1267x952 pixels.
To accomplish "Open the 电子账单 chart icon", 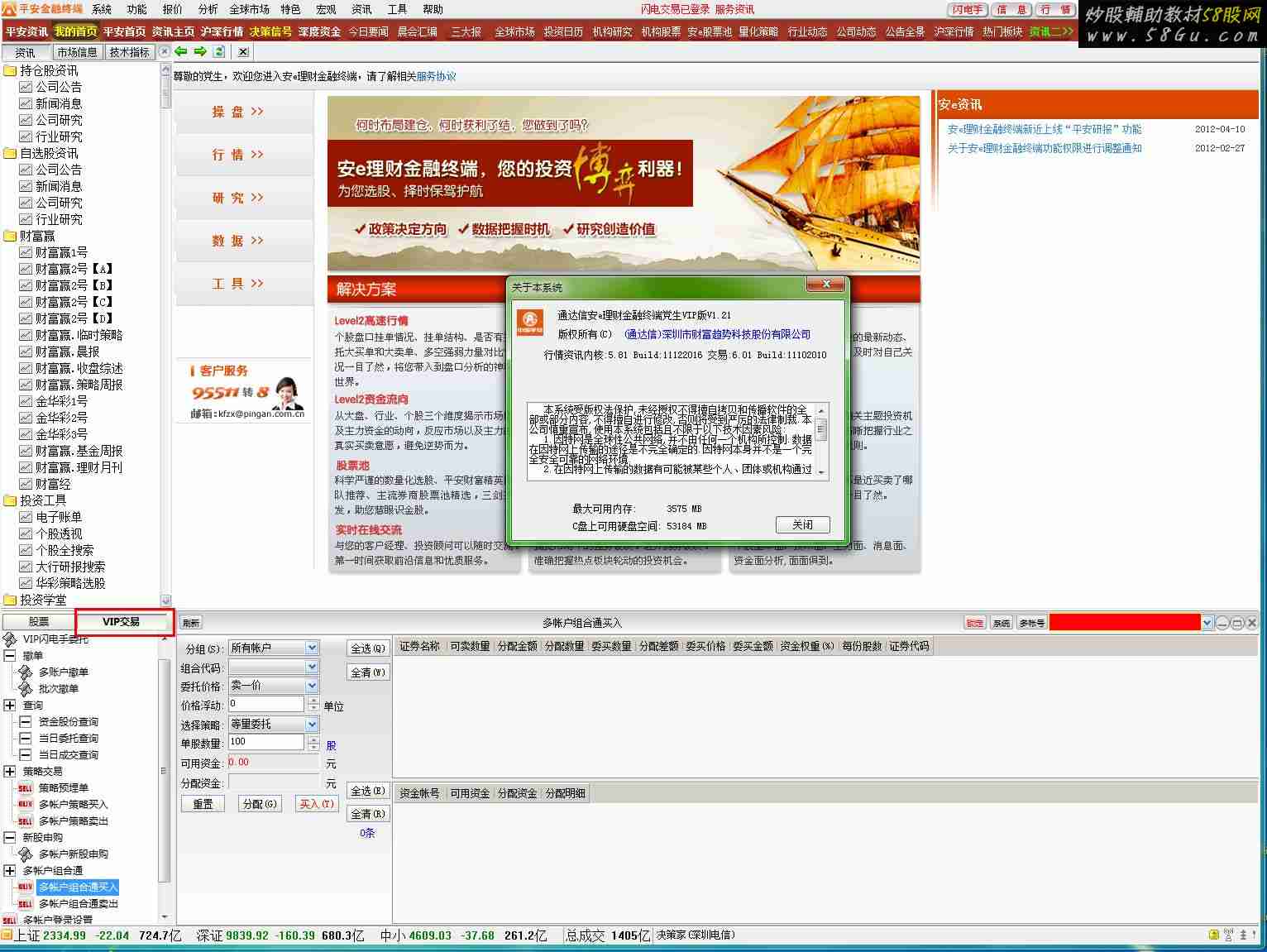I will click(26, 517).
